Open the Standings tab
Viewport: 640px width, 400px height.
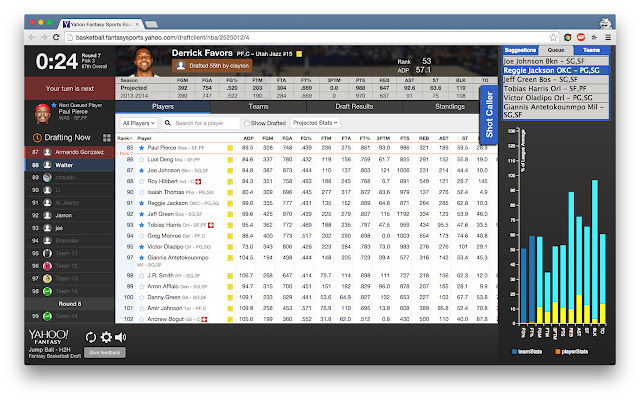click(x=449, y=107)
